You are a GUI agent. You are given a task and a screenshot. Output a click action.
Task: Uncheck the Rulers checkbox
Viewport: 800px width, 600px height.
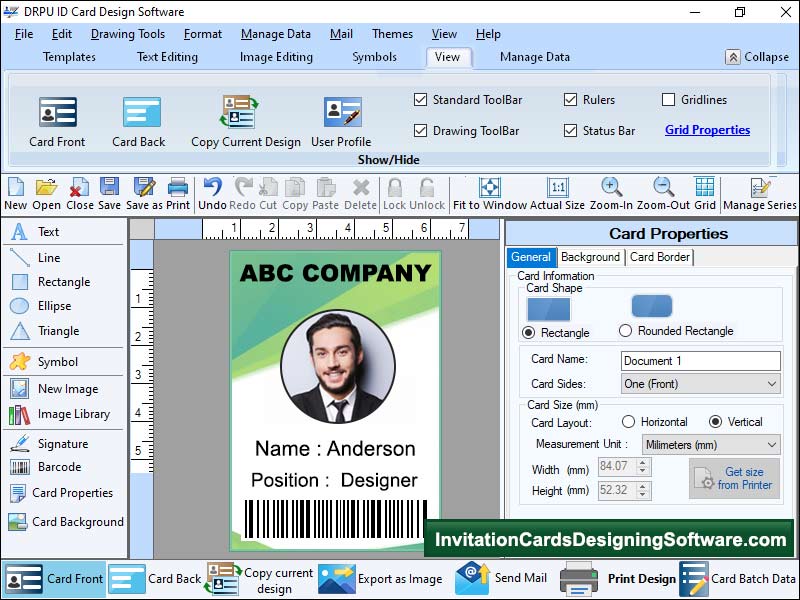point(571,100)
